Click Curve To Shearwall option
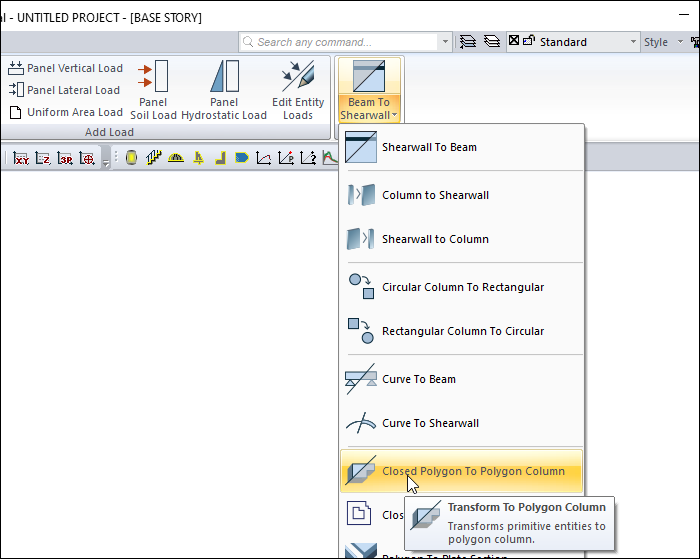Viewport: 700px width, 559px height. [430, 423]
